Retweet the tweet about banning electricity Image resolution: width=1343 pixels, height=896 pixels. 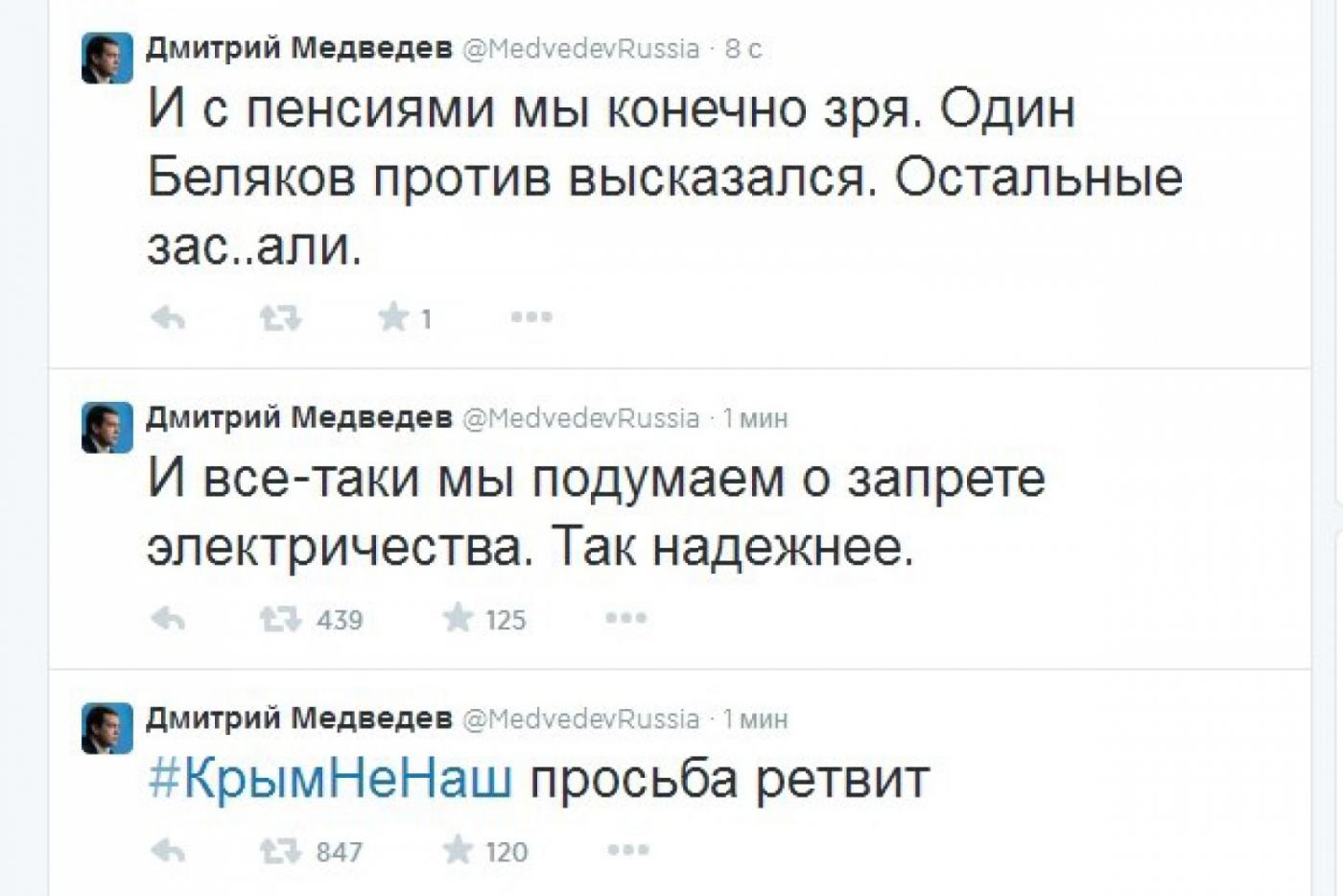pos(281,619)
